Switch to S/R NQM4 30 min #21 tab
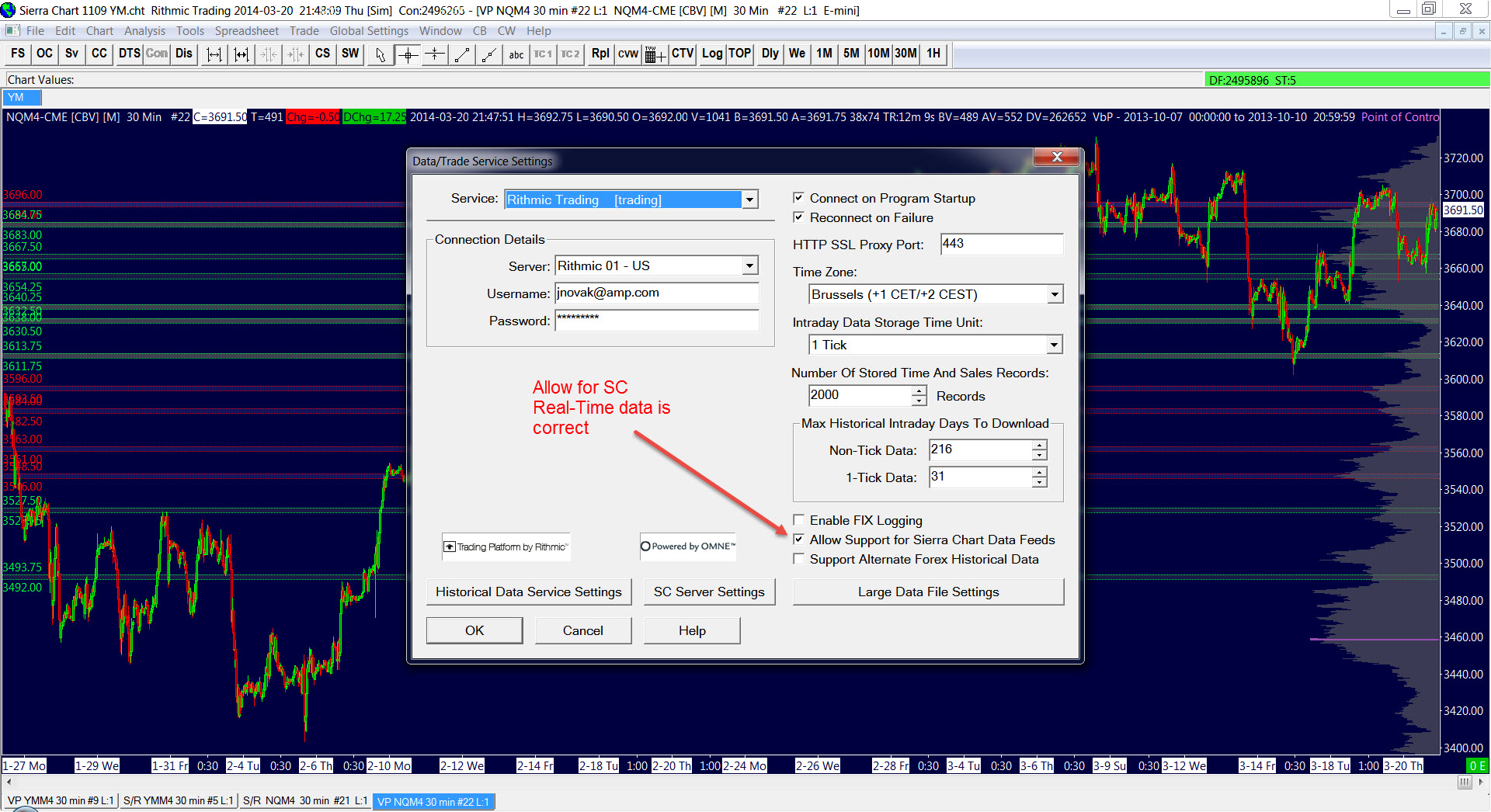 (305, 801)
